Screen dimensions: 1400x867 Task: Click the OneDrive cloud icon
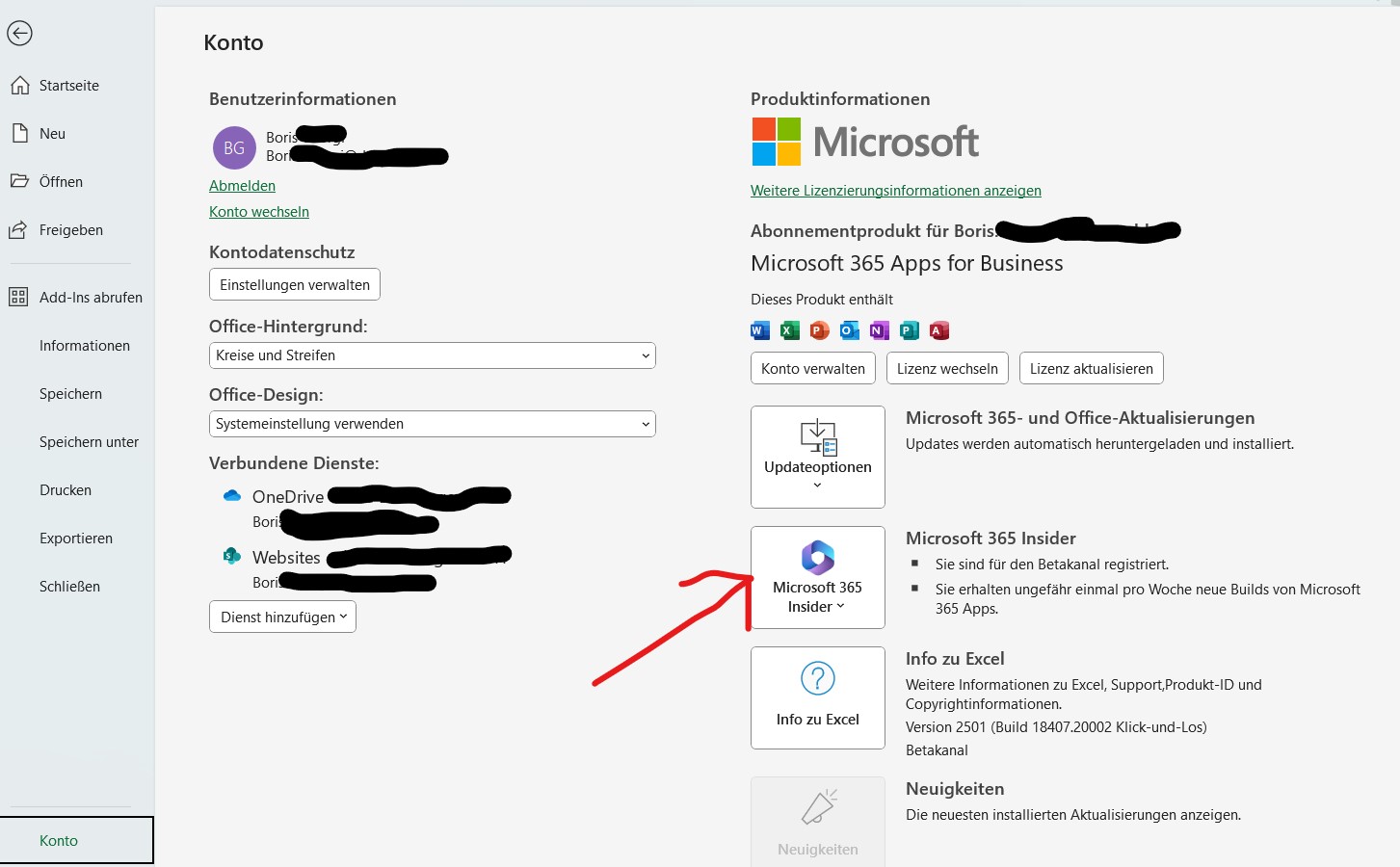232,496
